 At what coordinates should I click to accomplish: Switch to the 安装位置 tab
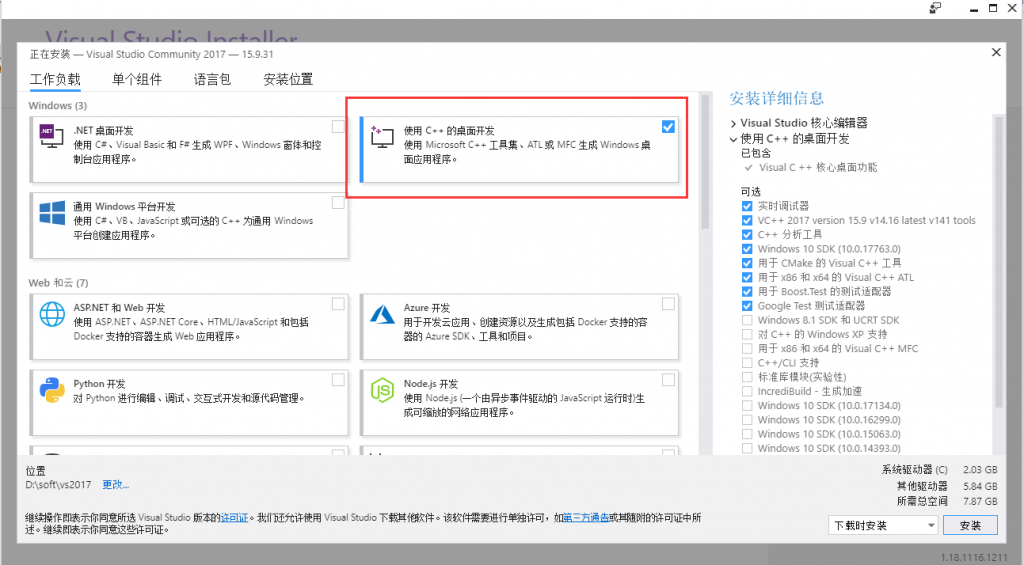[288, 80]
